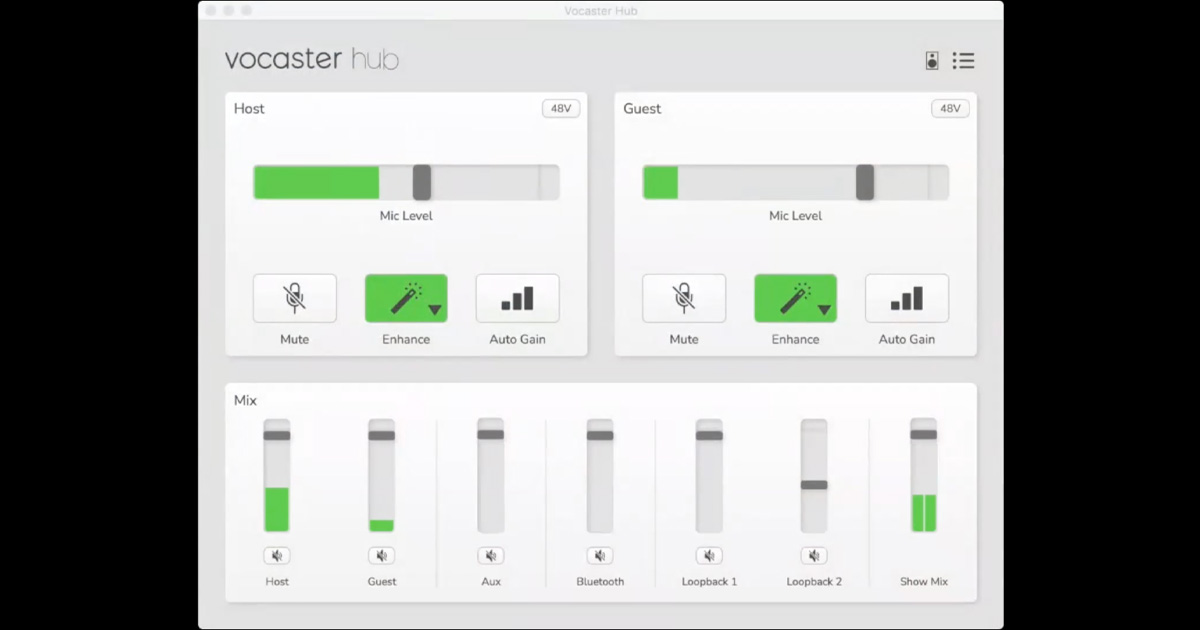This screenshot has width=1200, height=630.
Task: Click the Guest mix fader handle
Action: [x=382, y=435]
